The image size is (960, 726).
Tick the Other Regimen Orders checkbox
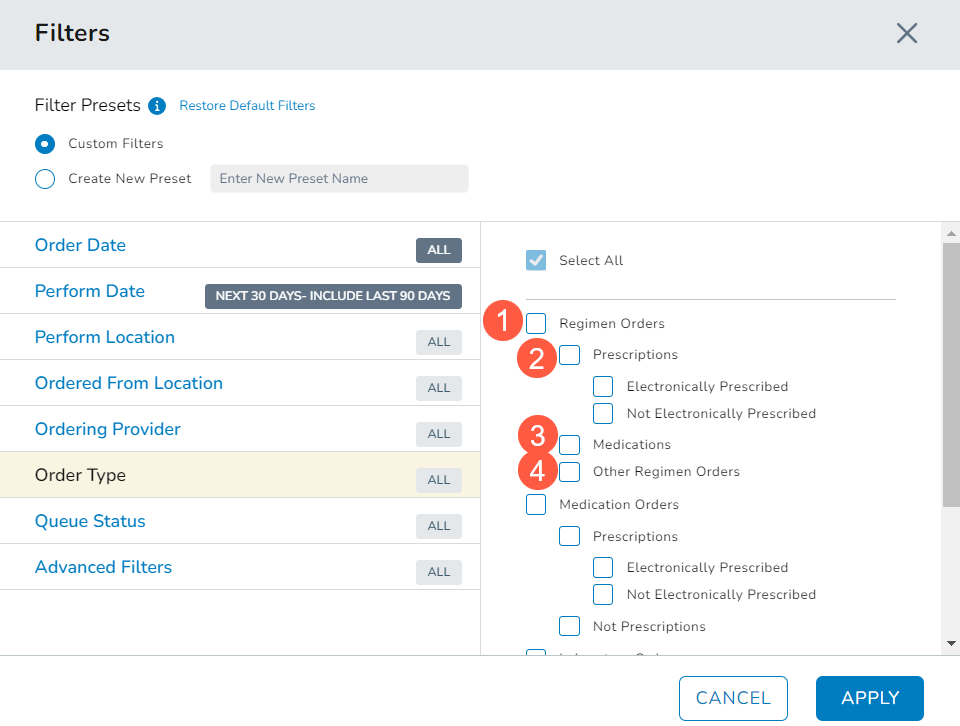tap(569, 471)
